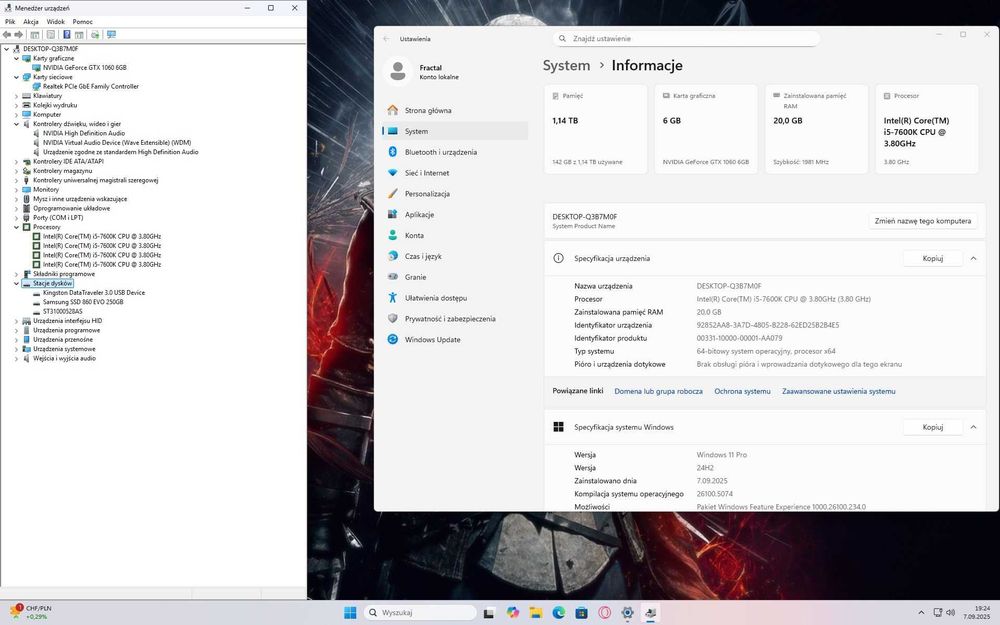Open the Ochrona systemu link
This screenshot has height=625, width=1000.
tap(742, 392)
